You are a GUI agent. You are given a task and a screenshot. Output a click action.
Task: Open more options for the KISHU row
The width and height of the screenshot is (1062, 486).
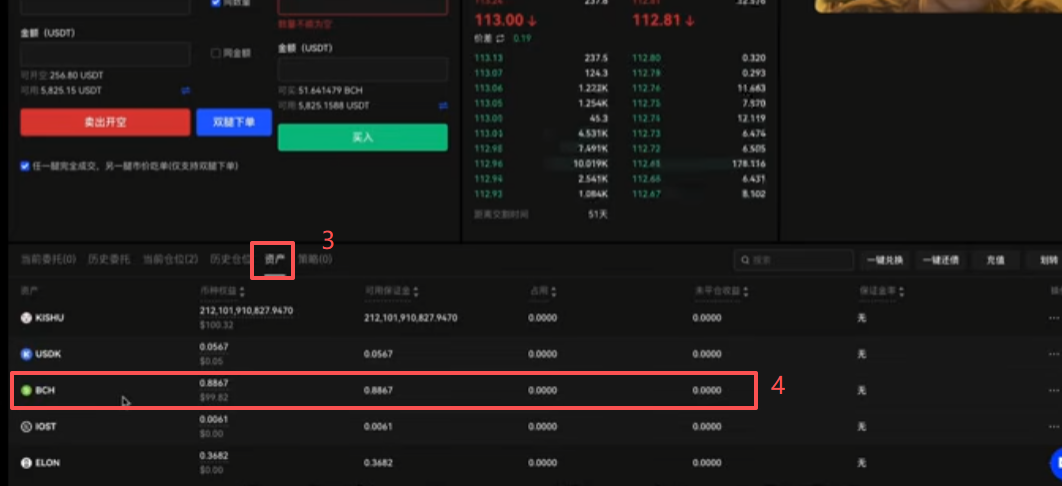(1053, 317)
